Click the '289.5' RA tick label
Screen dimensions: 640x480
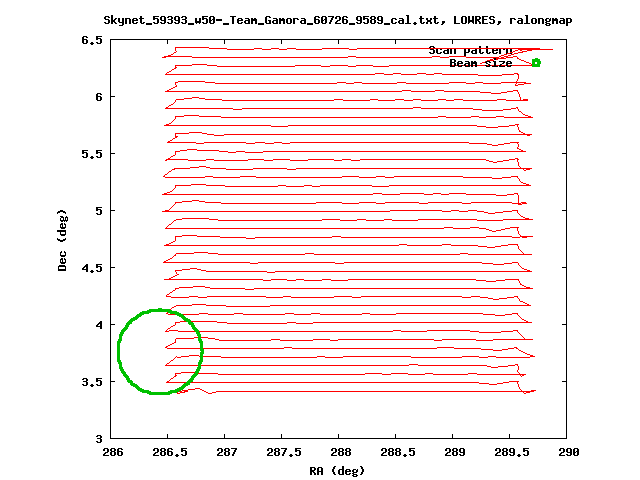tap(512, 452)
